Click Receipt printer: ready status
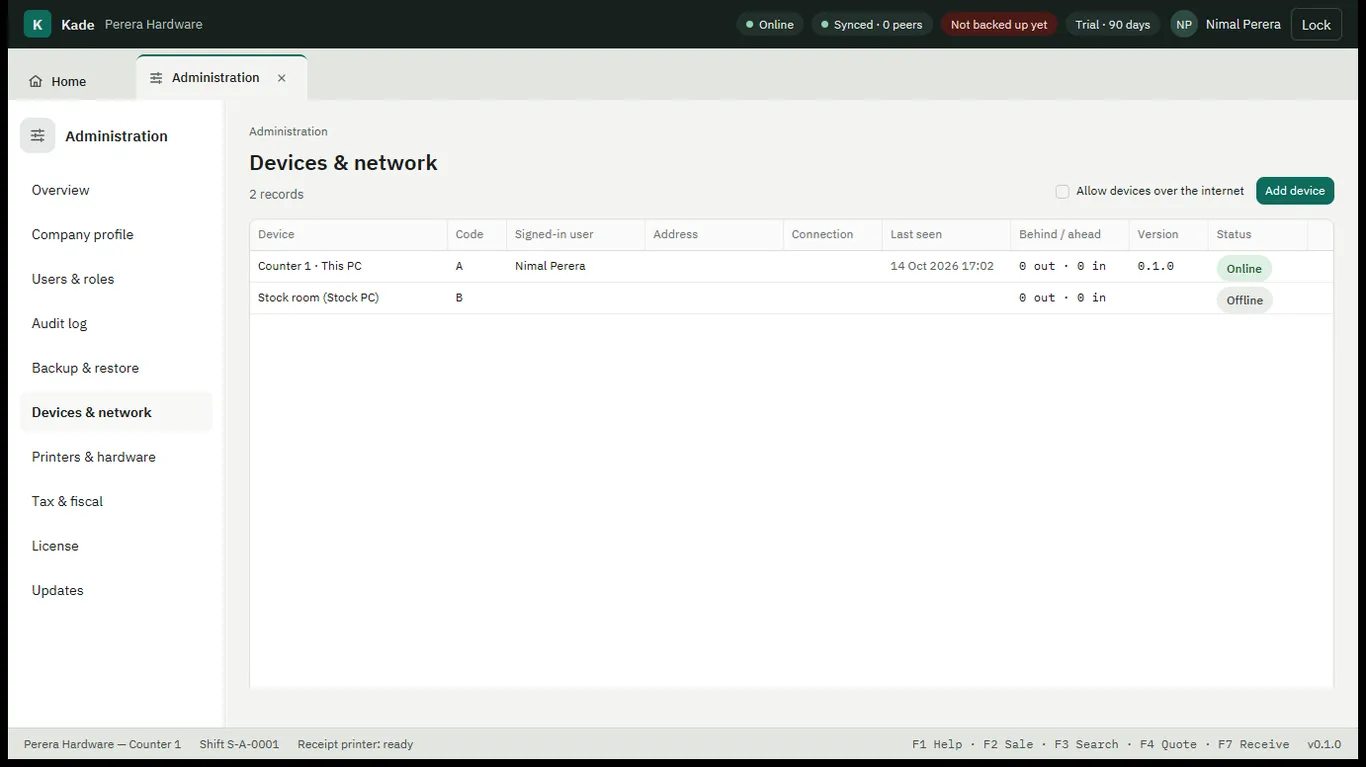This screenshot has height=767, width=1366. (x=355, y=744)
